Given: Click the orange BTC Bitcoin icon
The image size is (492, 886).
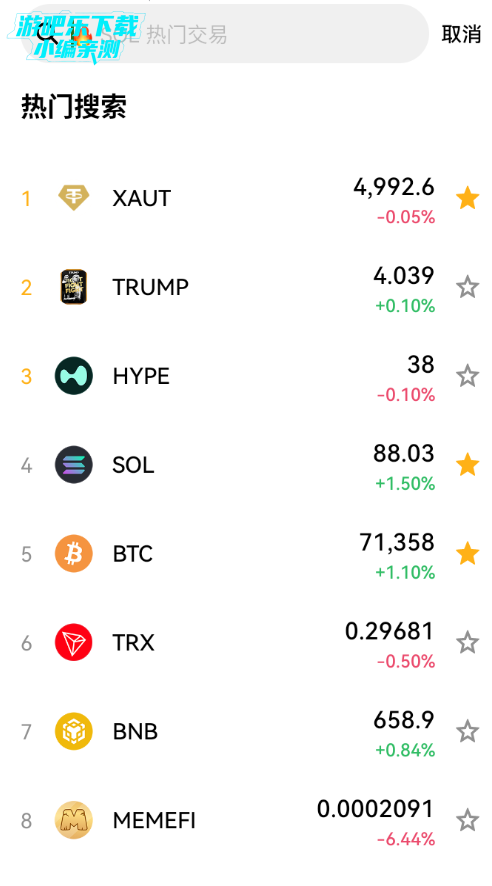Looking at the screenshot, I should click(x=74, y=554).
